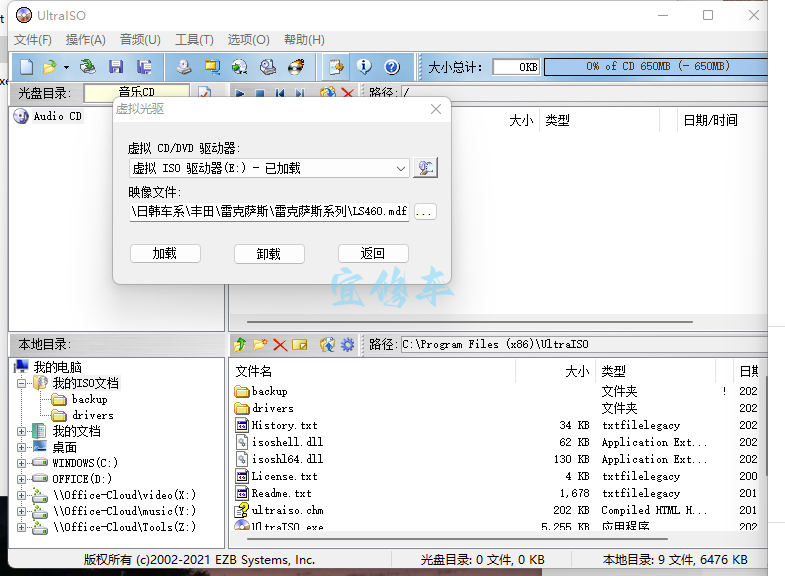Click the Previous track button

(x=279, y=93)
